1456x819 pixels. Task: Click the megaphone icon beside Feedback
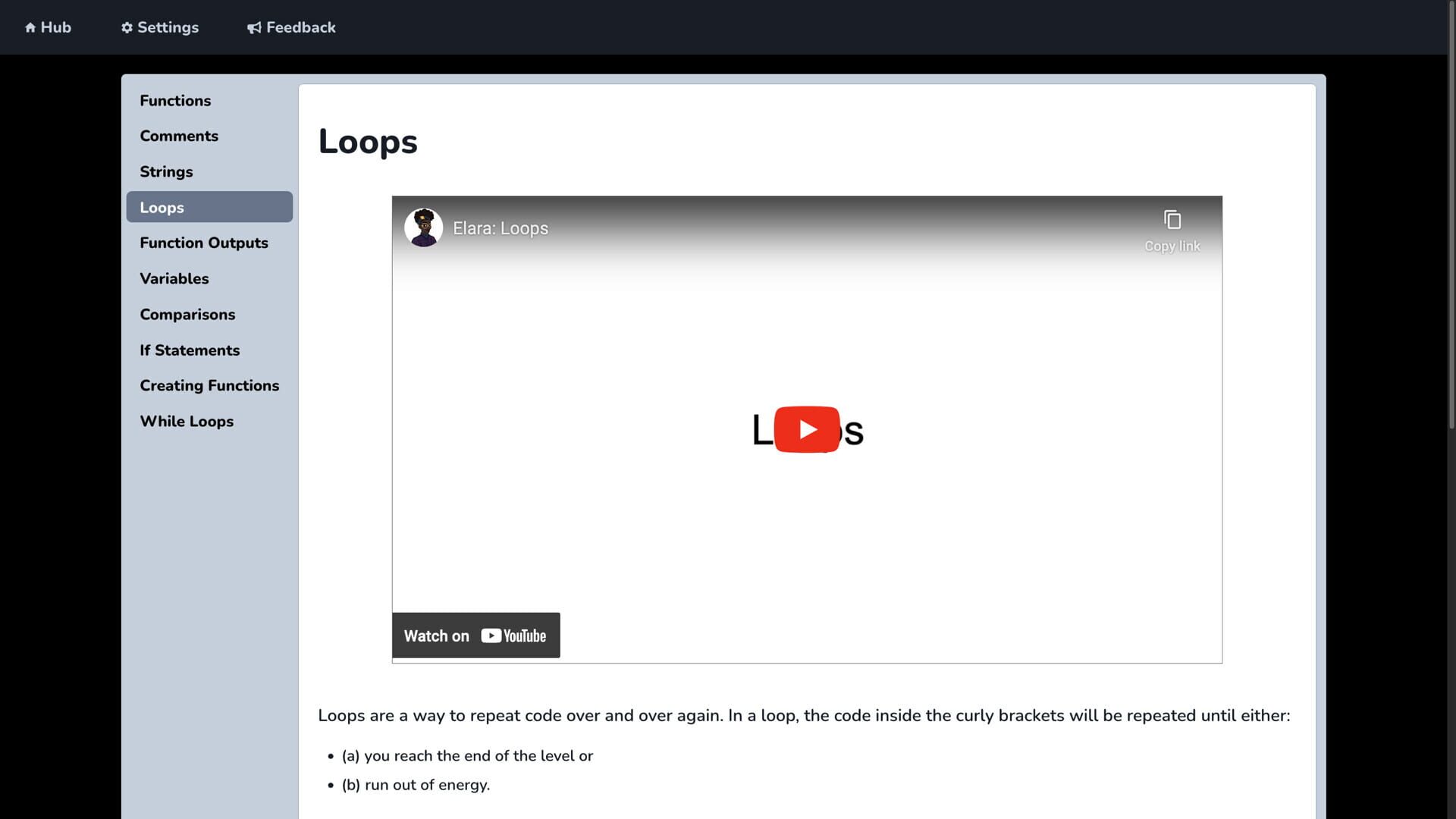point(254,28)
